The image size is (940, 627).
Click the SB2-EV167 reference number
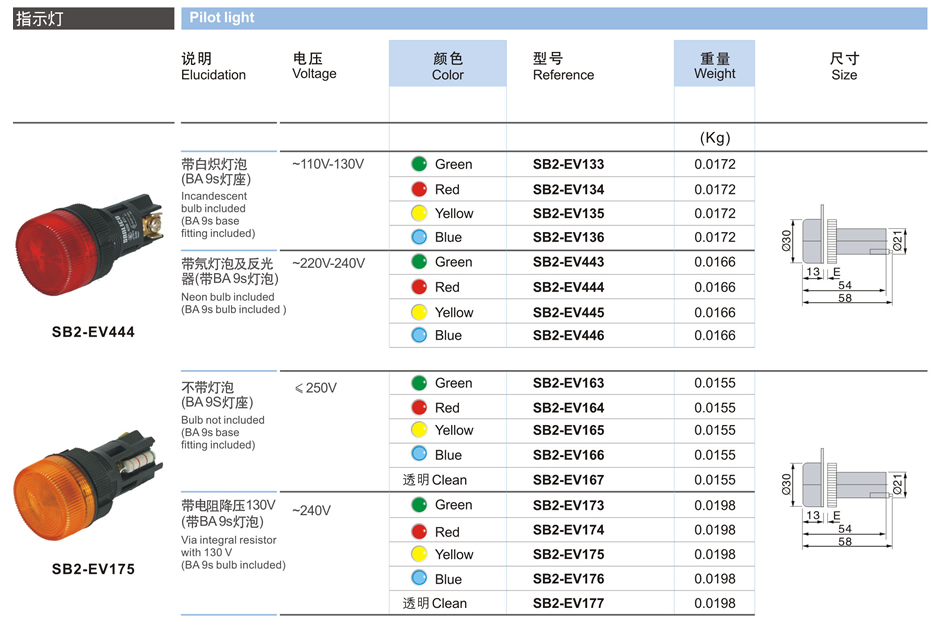click(x=568, y=480)
